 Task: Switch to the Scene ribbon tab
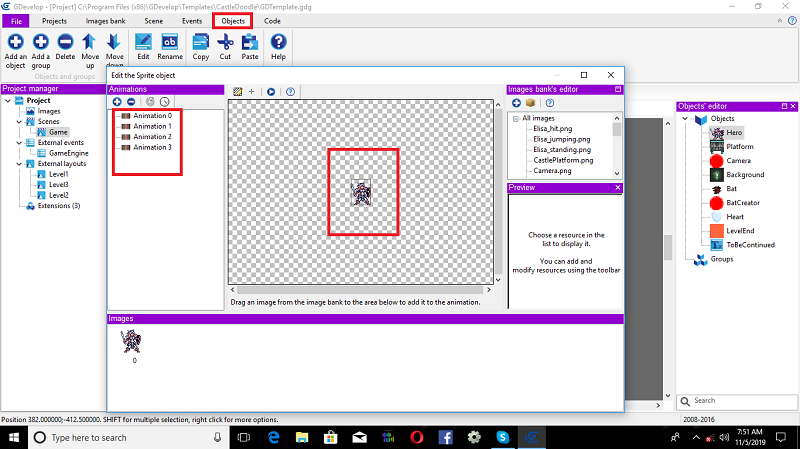(154, 21)
